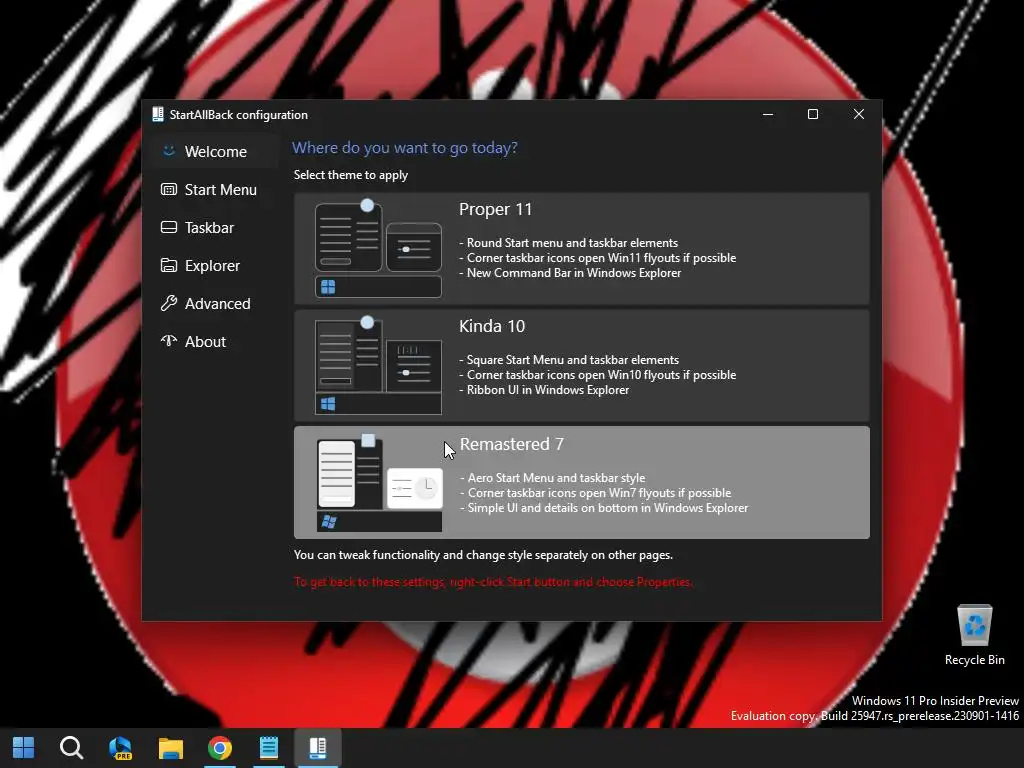Click the red 'To get back to these settings' note
The image size is (1024, 768).
pyautogui.click(x=493, y=582)
